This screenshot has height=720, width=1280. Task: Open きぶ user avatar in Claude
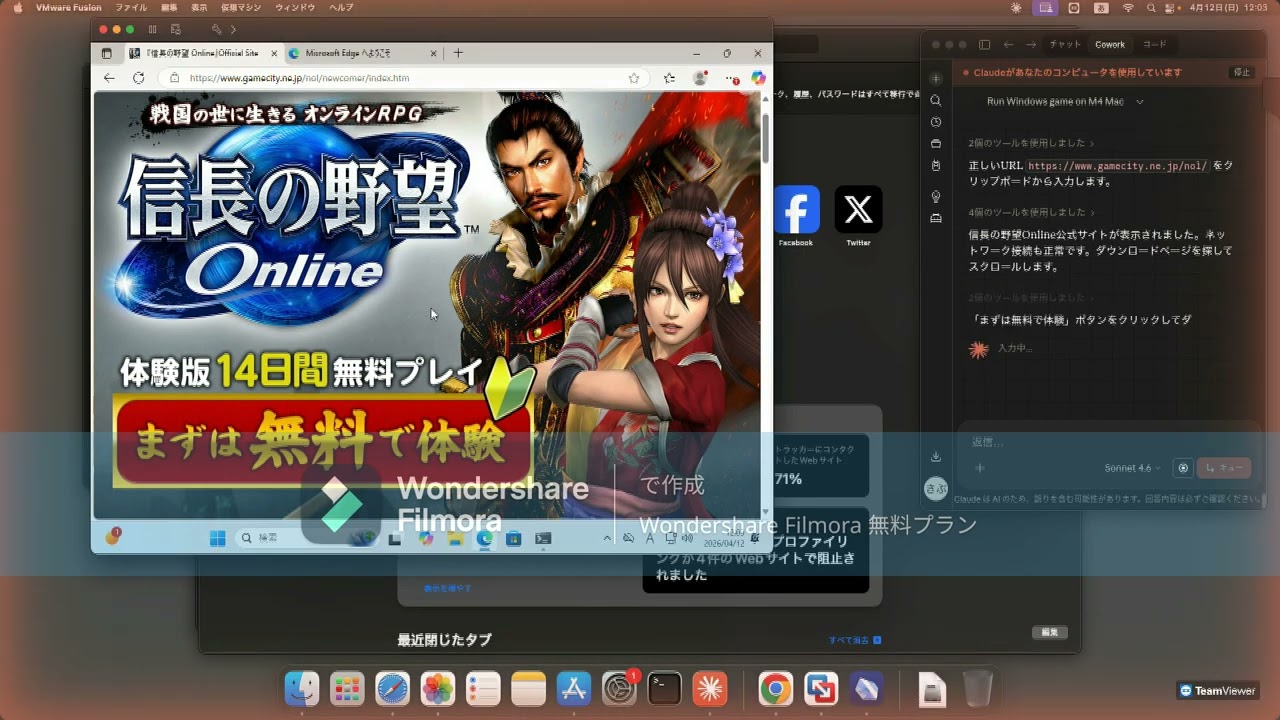(x=935, y=488)
